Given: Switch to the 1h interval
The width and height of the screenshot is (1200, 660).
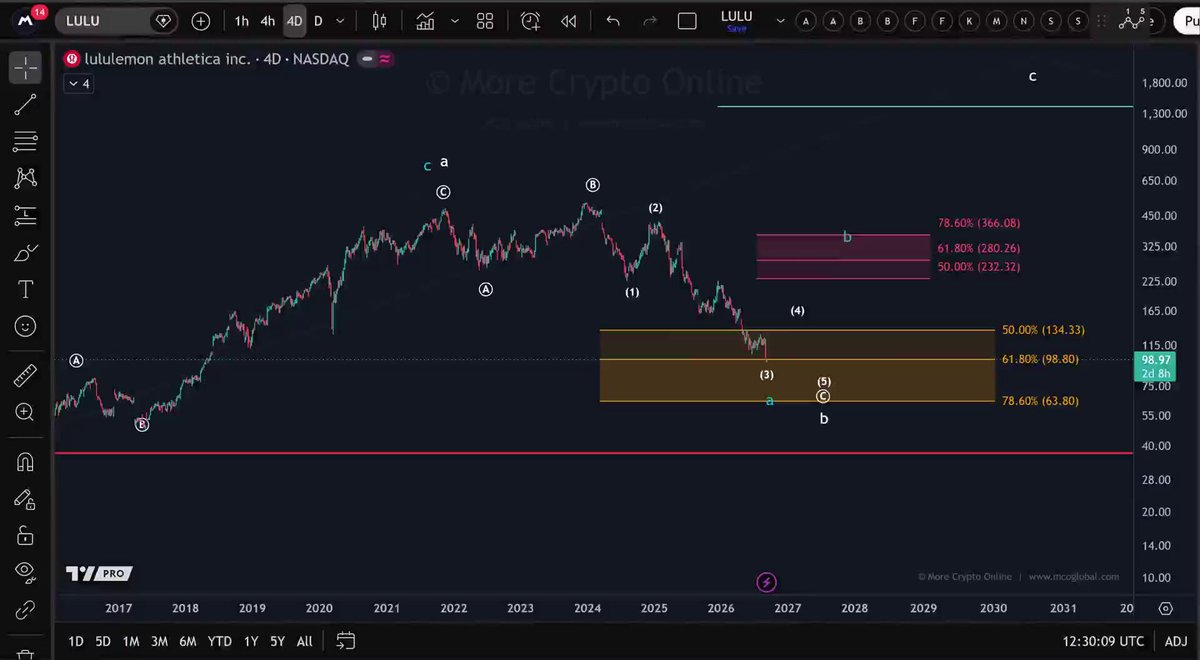Looking at the screenshot, I should click(241, 21).
